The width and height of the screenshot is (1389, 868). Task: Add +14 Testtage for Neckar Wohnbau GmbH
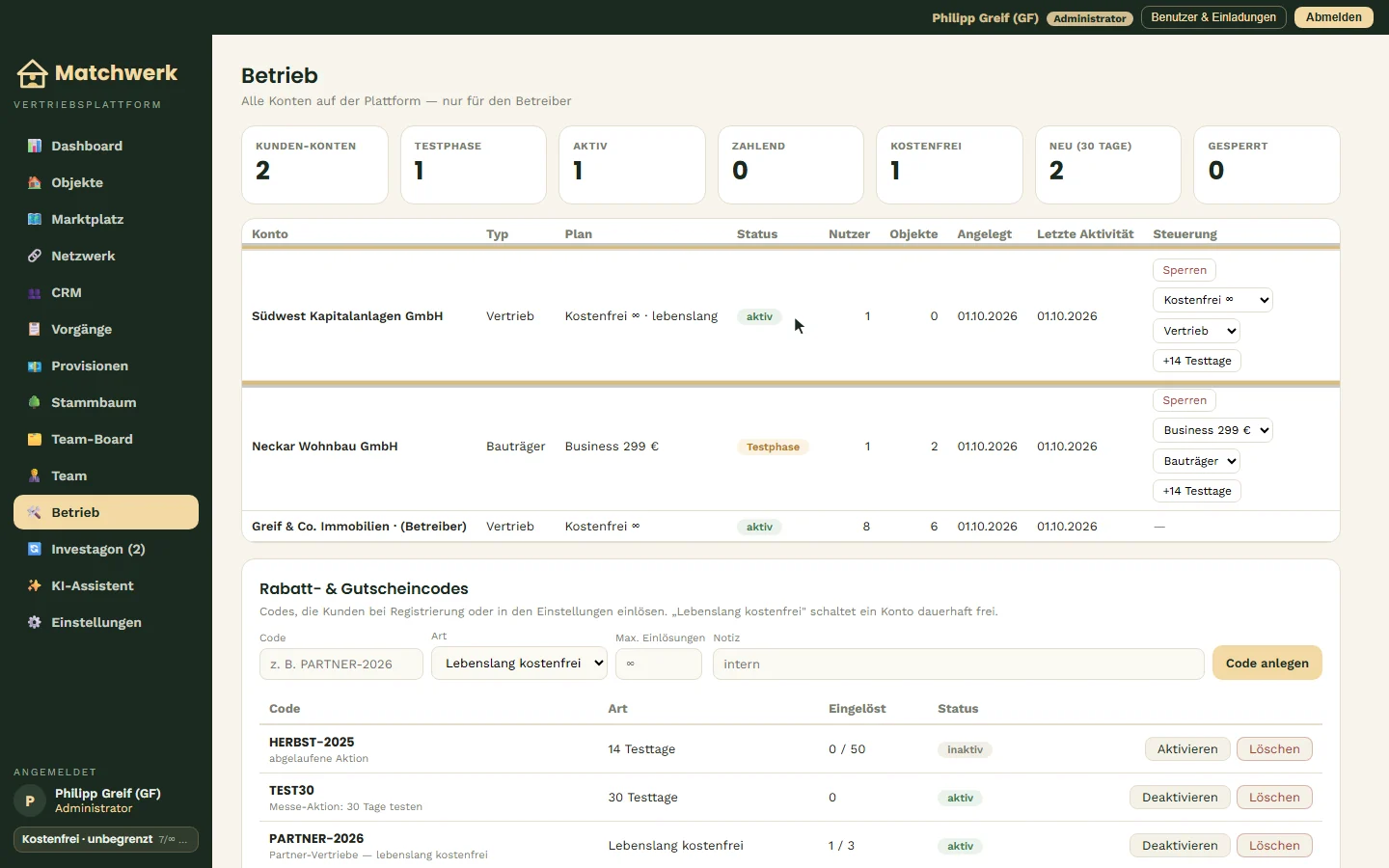click(1197, 491)
